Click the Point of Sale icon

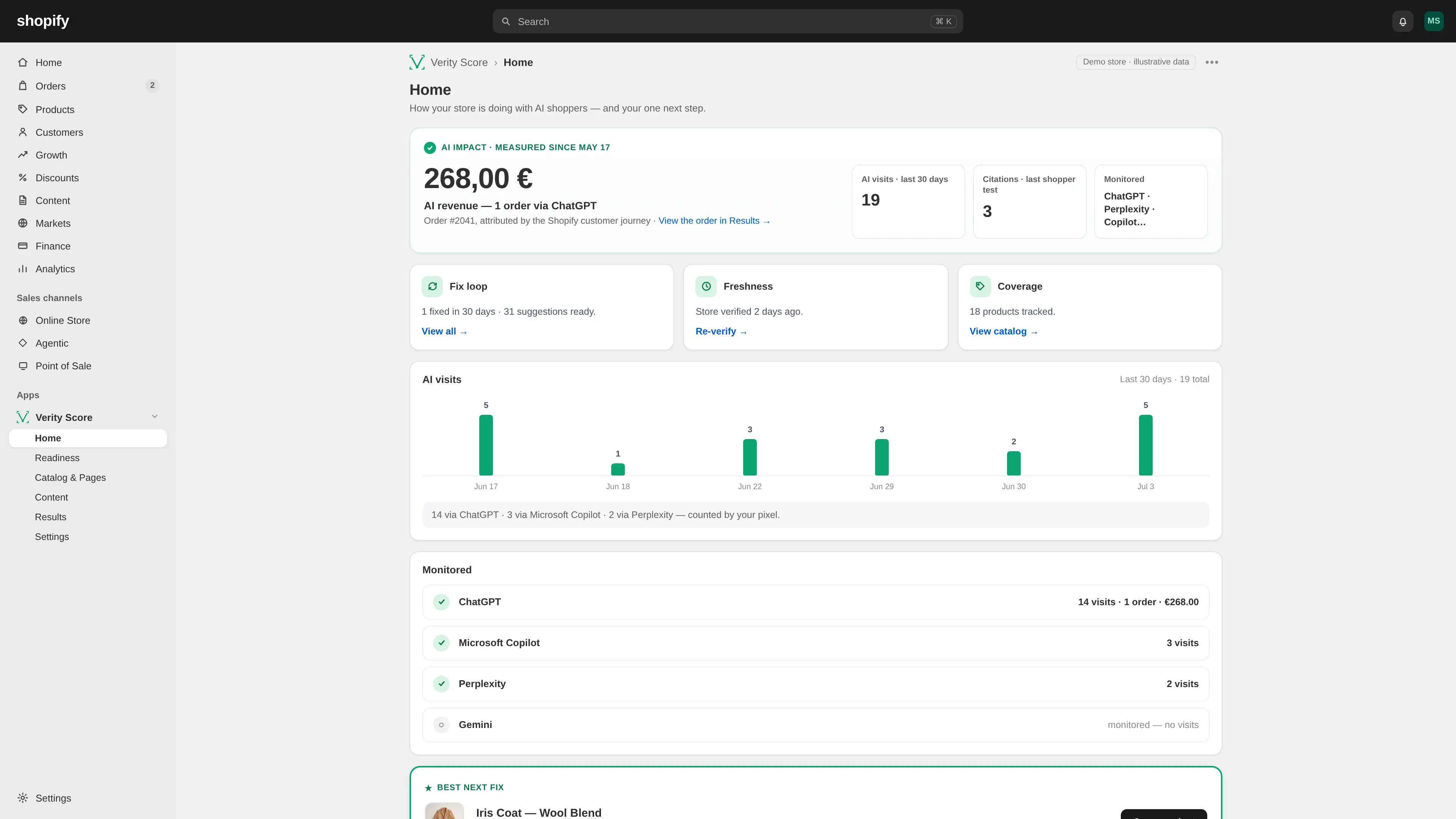[23, 366]
